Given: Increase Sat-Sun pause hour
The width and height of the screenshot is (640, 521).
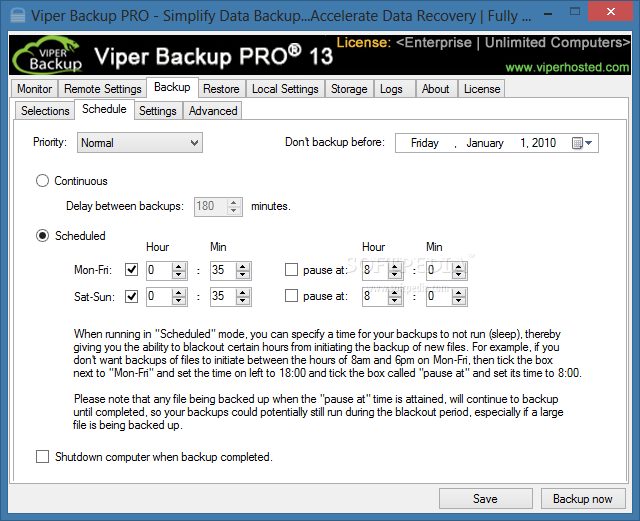Looking at the screenshot, I should pyautogui.click(x=394, y=292).
